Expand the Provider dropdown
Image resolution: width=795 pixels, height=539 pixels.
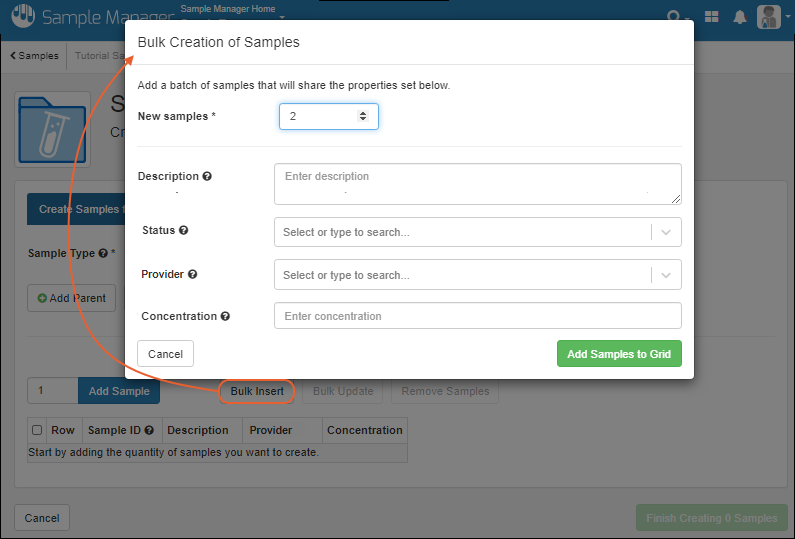pyautogui.click(x=667, y=275)
